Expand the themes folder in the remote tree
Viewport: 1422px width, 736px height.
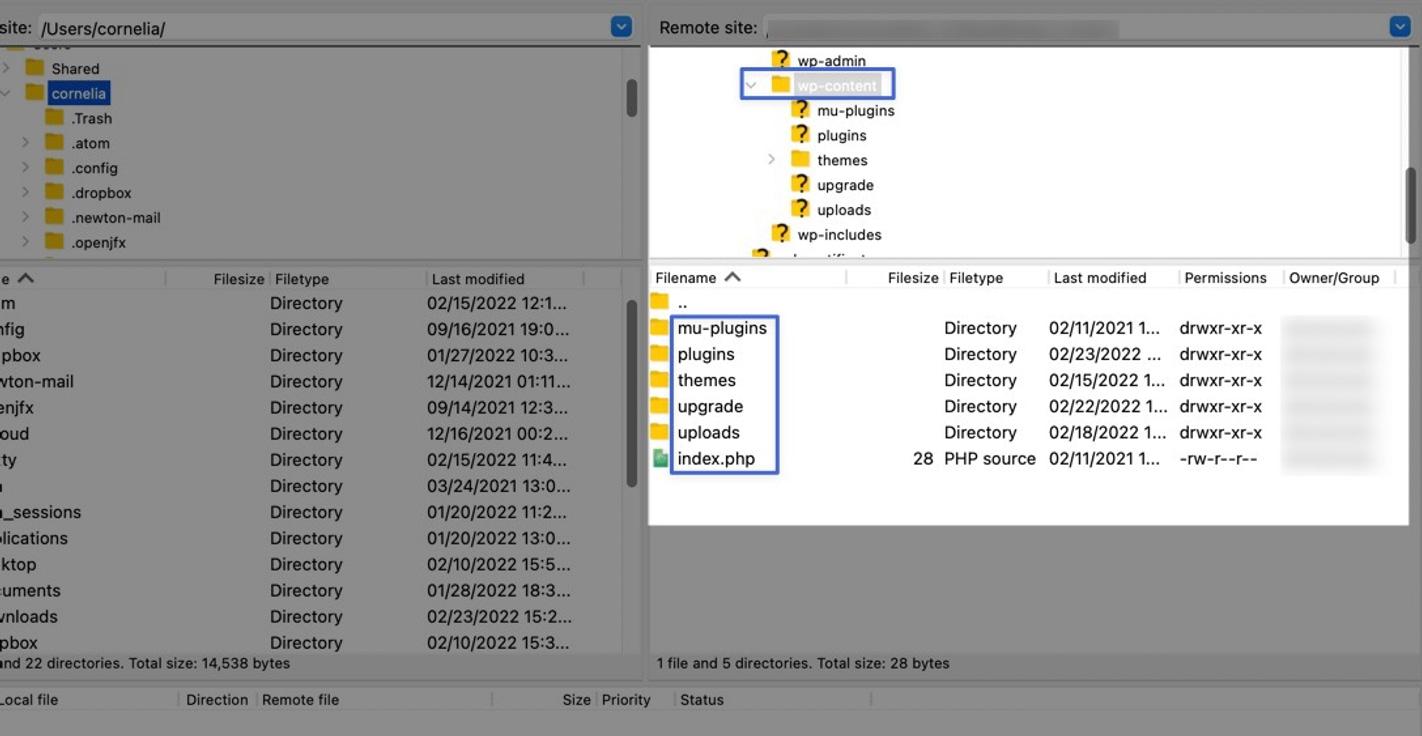pyautogui.click(x=771, y=160)
